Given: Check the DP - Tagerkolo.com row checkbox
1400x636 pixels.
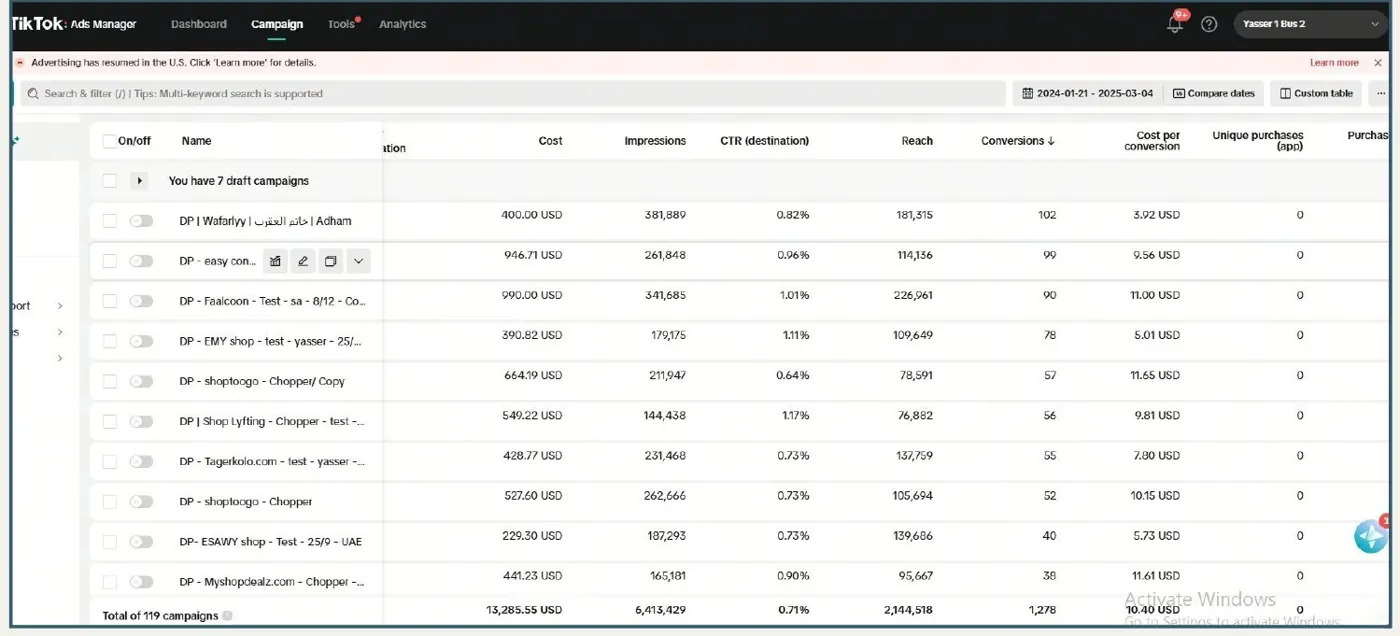Looking at the screenshot, I should [x=109, y=461].
